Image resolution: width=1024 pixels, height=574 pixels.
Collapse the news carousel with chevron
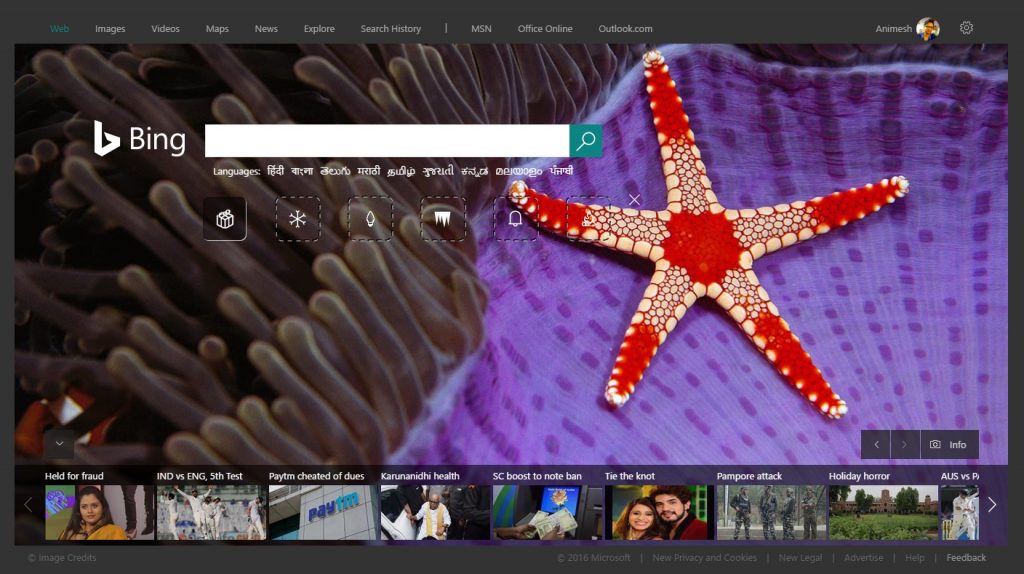point(59,443)
